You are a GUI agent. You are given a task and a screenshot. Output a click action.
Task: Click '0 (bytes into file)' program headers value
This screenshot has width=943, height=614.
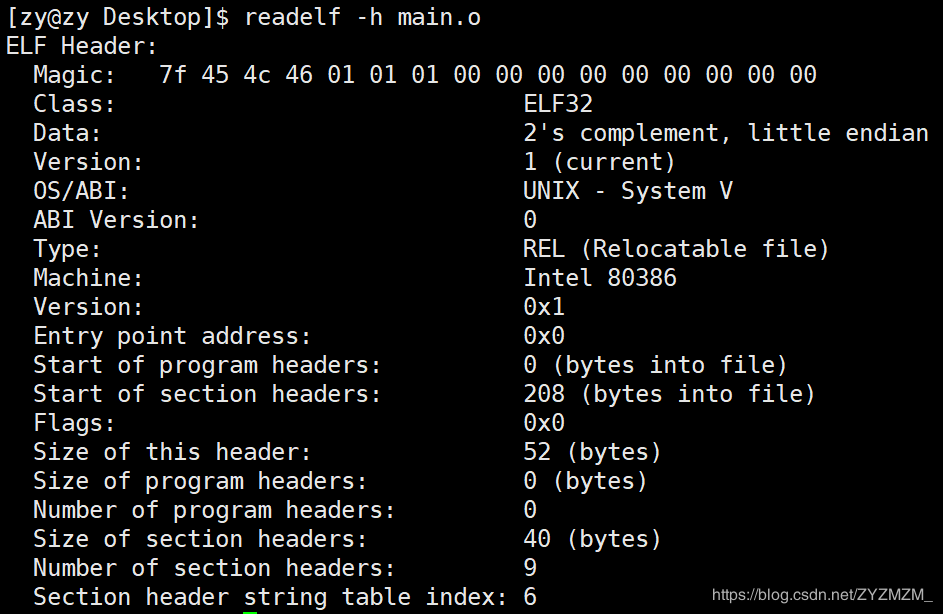655,365
